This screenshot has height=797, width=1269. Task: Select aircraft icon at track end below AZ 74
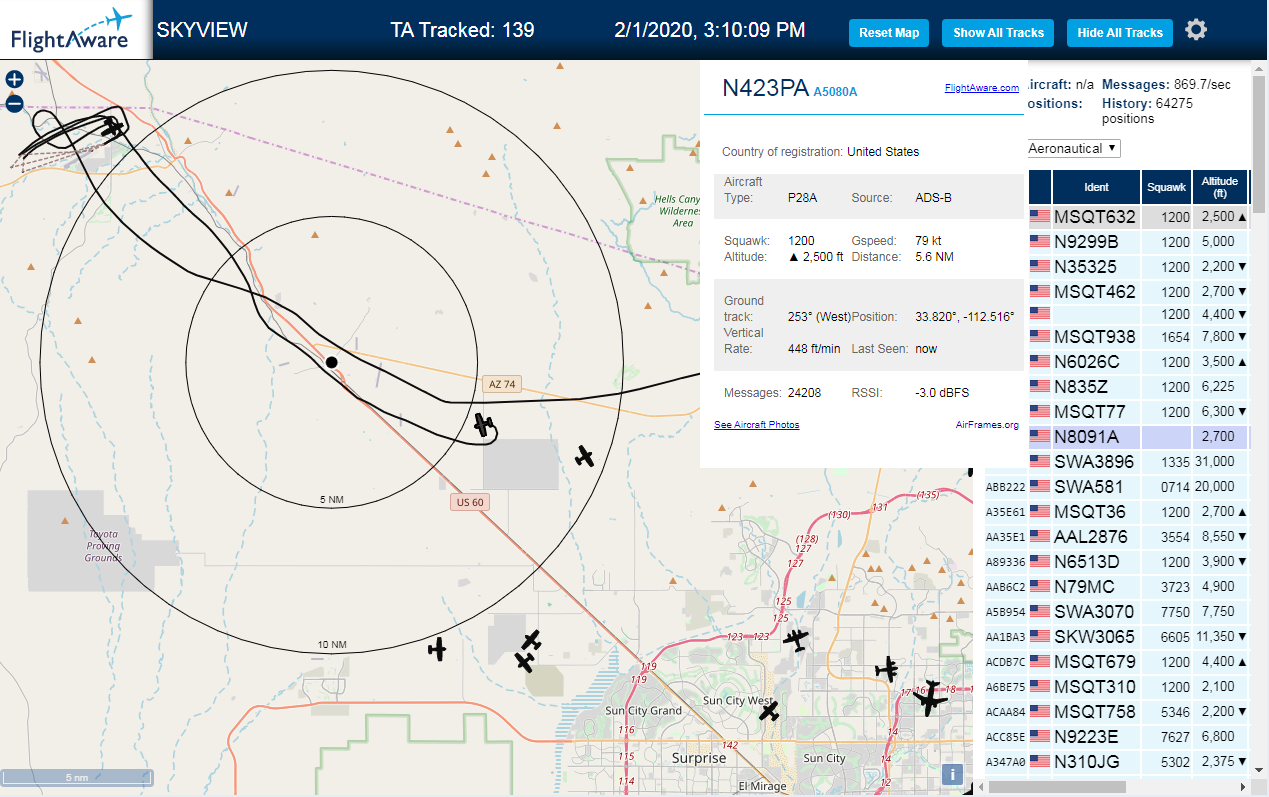pos(485,426)
